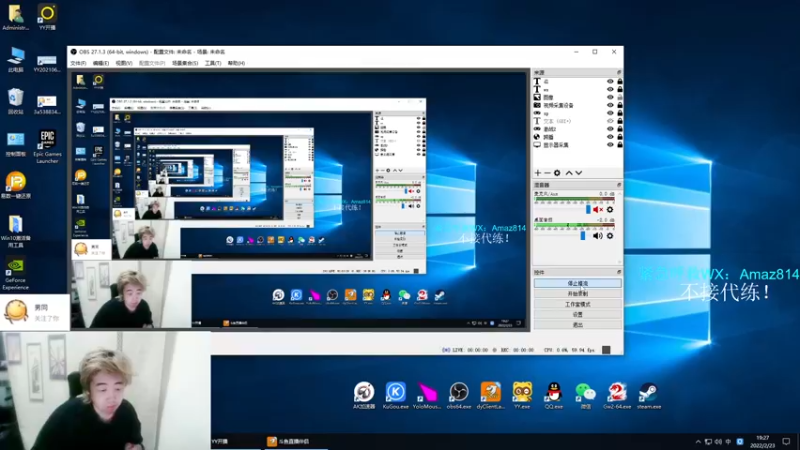Open AK加速器 desktop shortcut
Screen dimensions: 800x450
pyautogui.click(x=364, y=395)
